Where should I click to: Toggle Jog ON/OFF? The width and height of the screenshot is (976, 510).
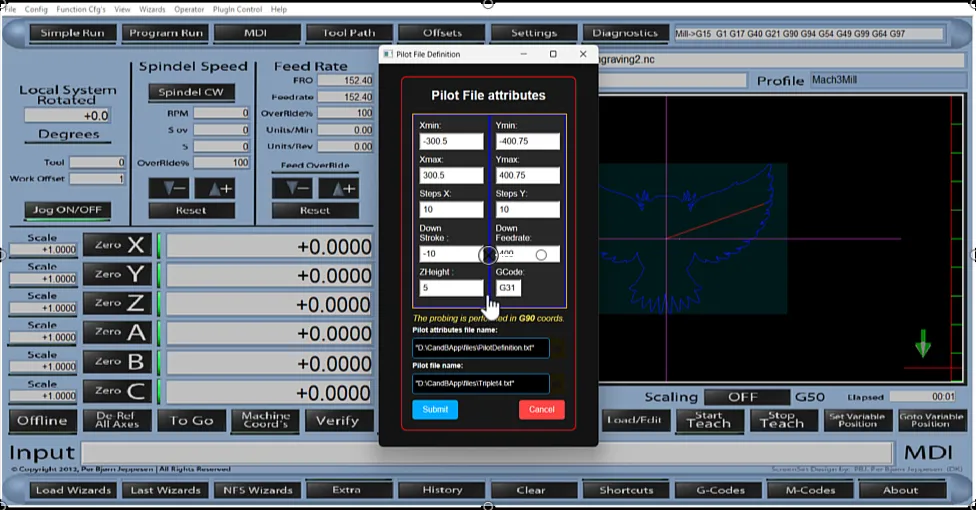pos(68,211)
